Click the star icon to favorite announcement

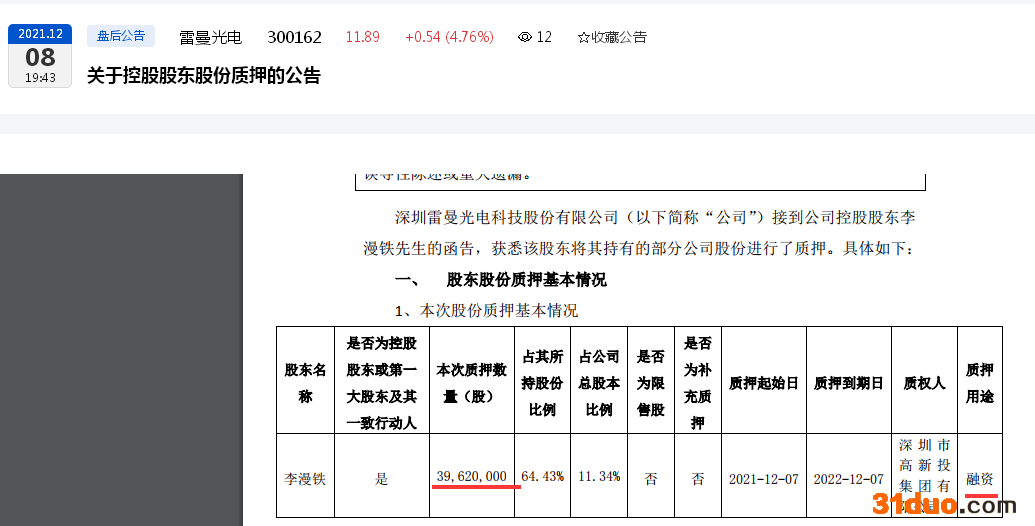pyautogui.click(x=584, y=37)
